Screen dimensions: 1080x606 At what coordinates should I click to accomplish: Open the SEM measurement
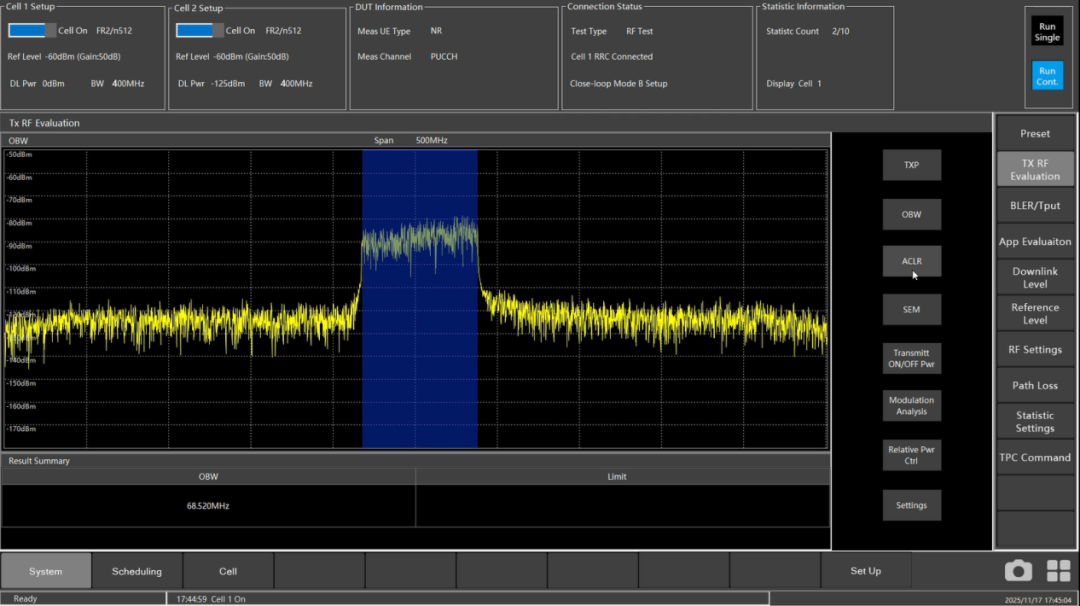tap(911, 309)
